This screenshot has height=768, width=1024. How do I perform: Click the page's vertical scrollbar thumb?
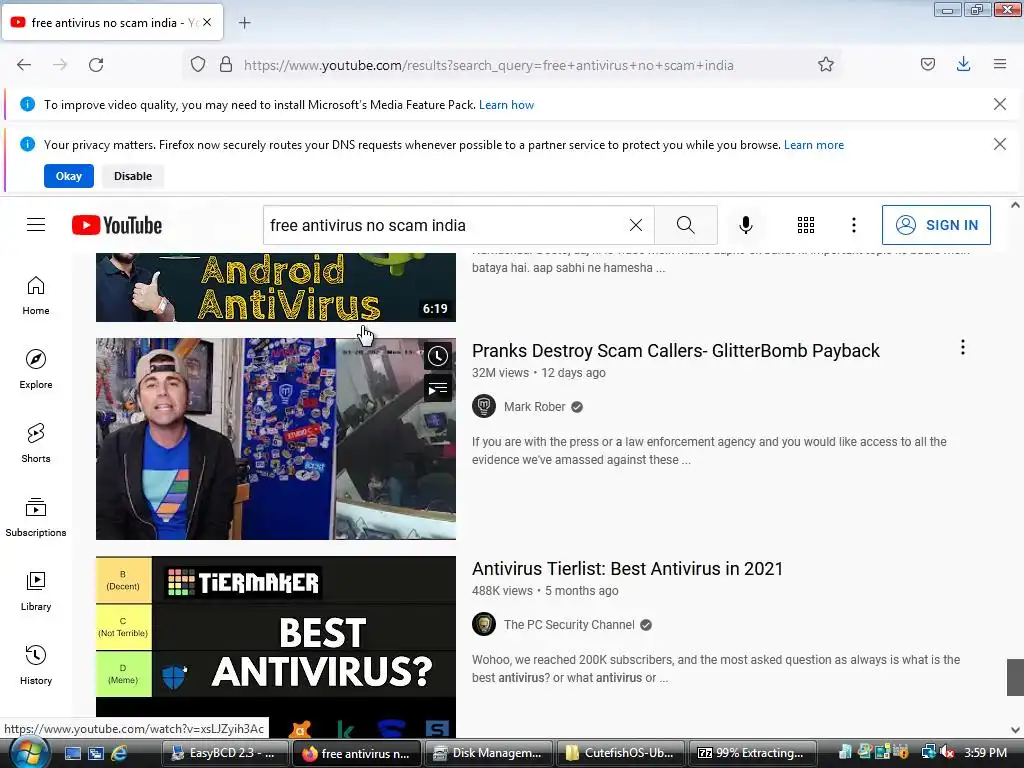coord(1015,677)
